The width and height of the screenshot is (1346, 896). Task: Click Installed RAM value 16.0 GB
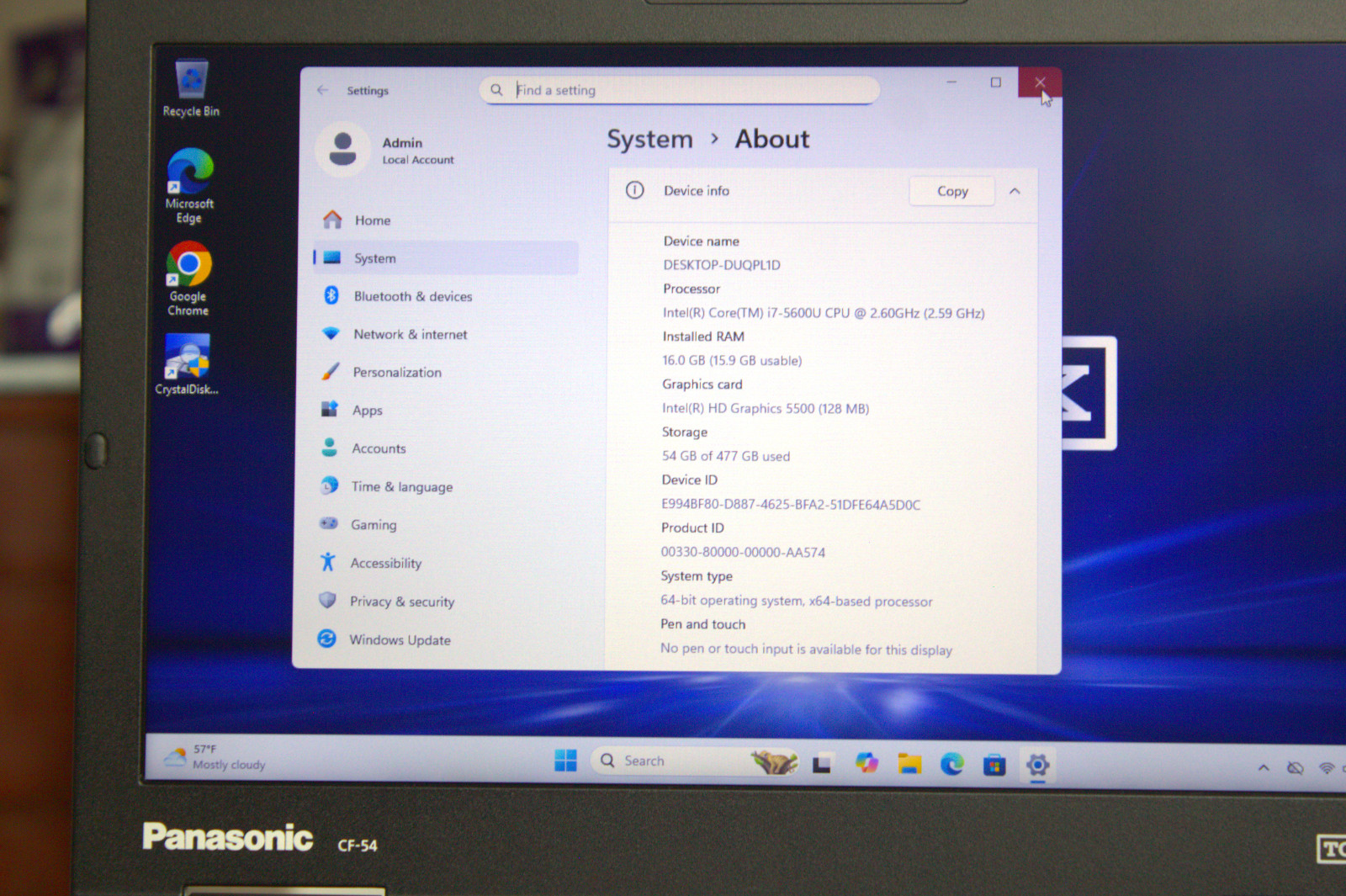pyautogui.click(x=732, y=360)
